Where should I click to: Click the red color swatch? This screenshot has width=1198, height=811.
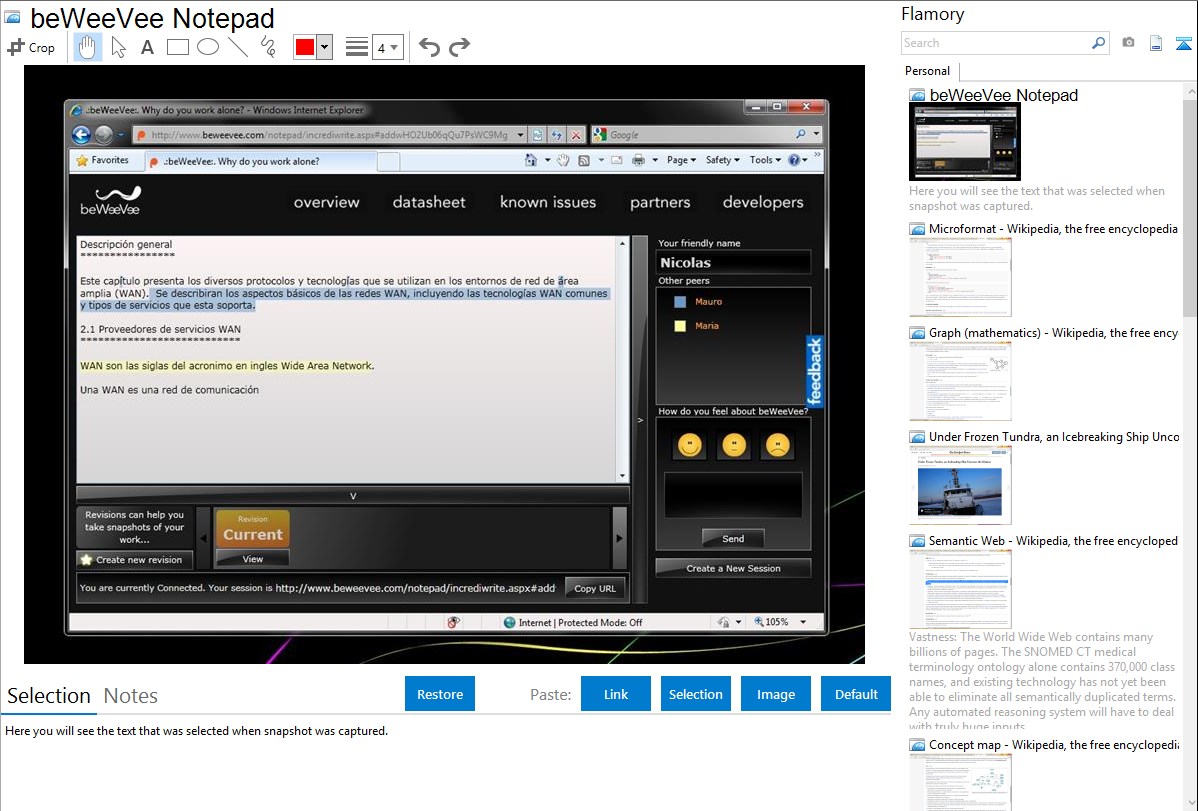point(305,47)
